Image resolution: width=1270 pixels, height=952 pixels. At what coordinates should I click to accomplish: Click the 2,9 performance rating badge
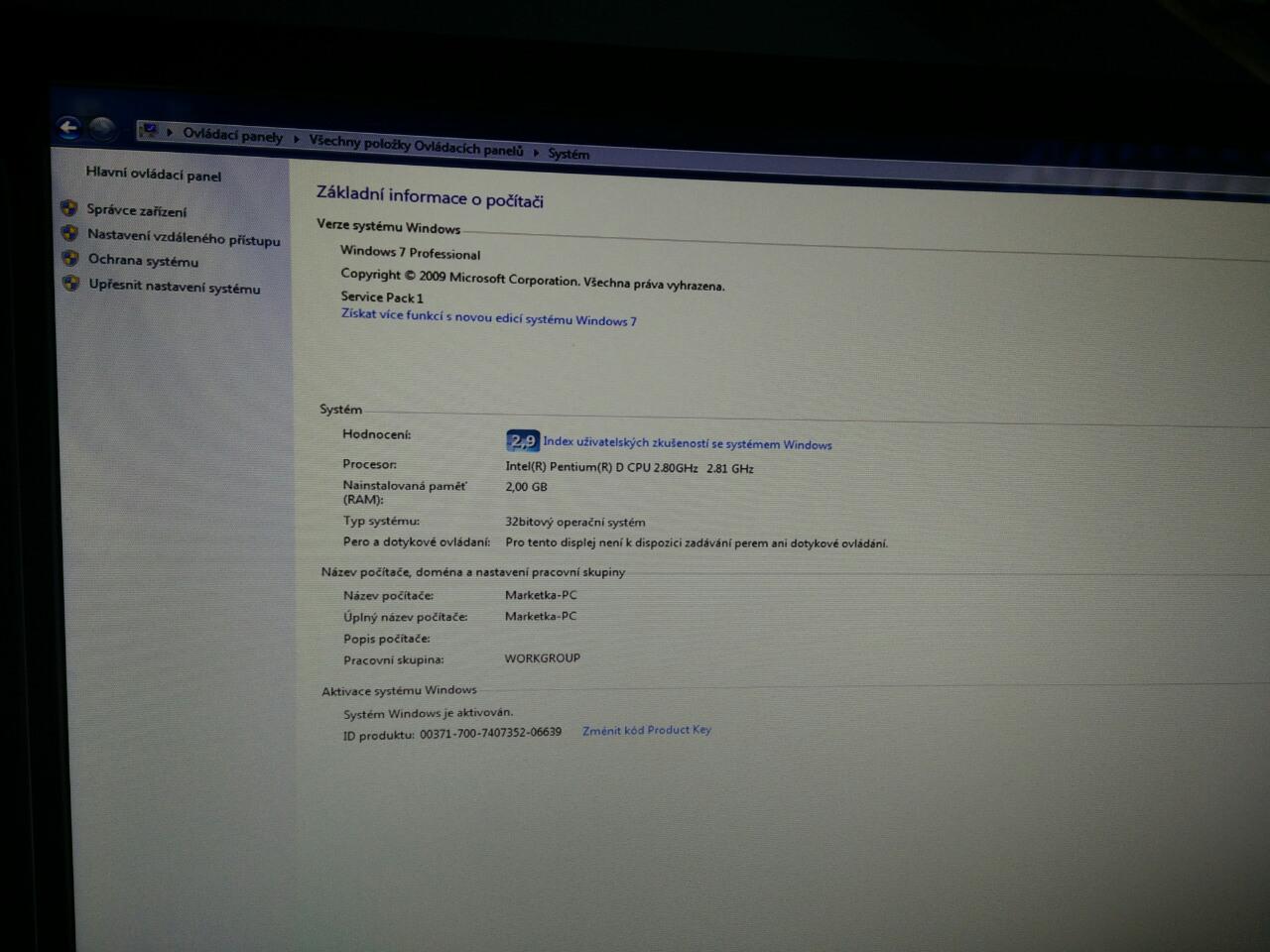pyautogui.click(x=522, y=441)
